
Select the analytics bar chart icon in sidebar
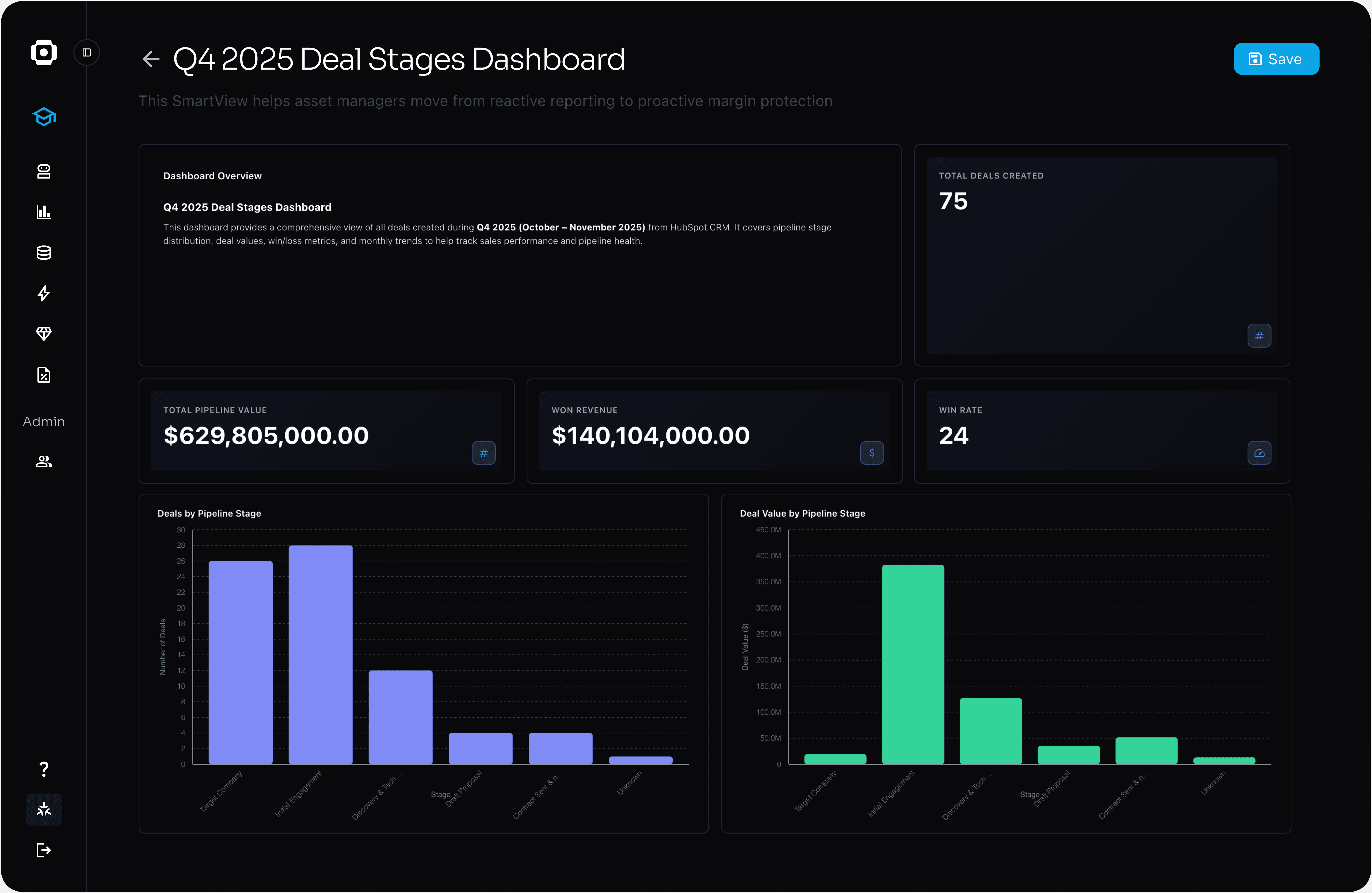click(x=43, y=212)
